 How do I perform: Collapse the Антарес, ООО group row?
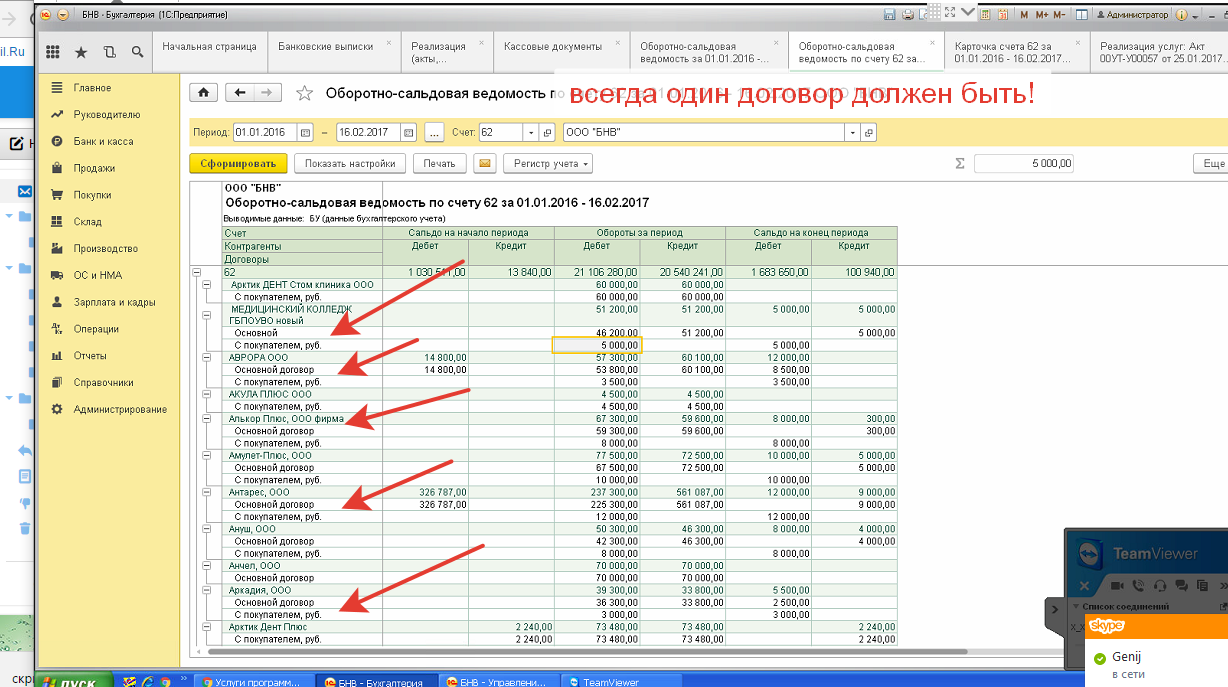pyautogui.click(x=207, y=492)
